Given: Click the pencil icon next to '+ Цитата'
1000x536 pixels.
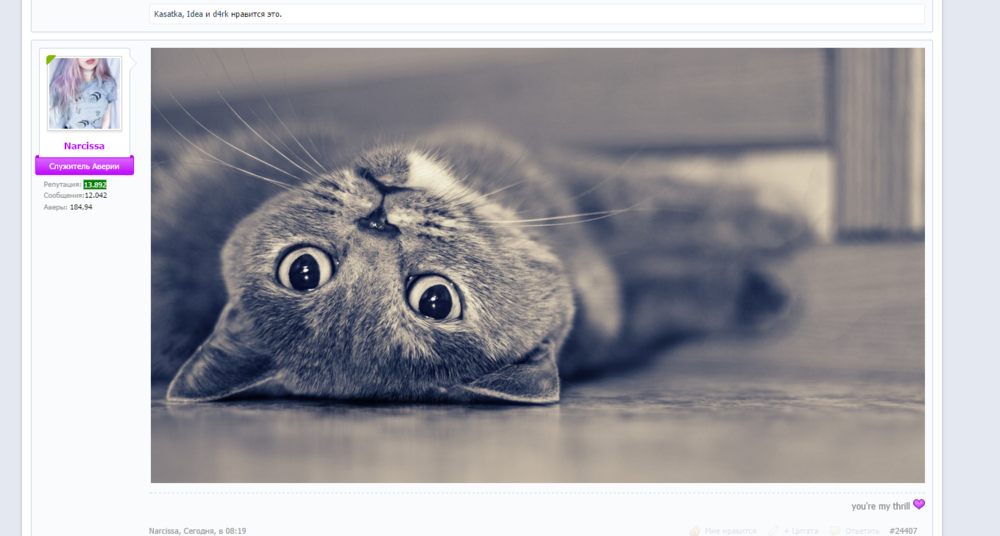Looking at the screenshot, I should 773,531.
